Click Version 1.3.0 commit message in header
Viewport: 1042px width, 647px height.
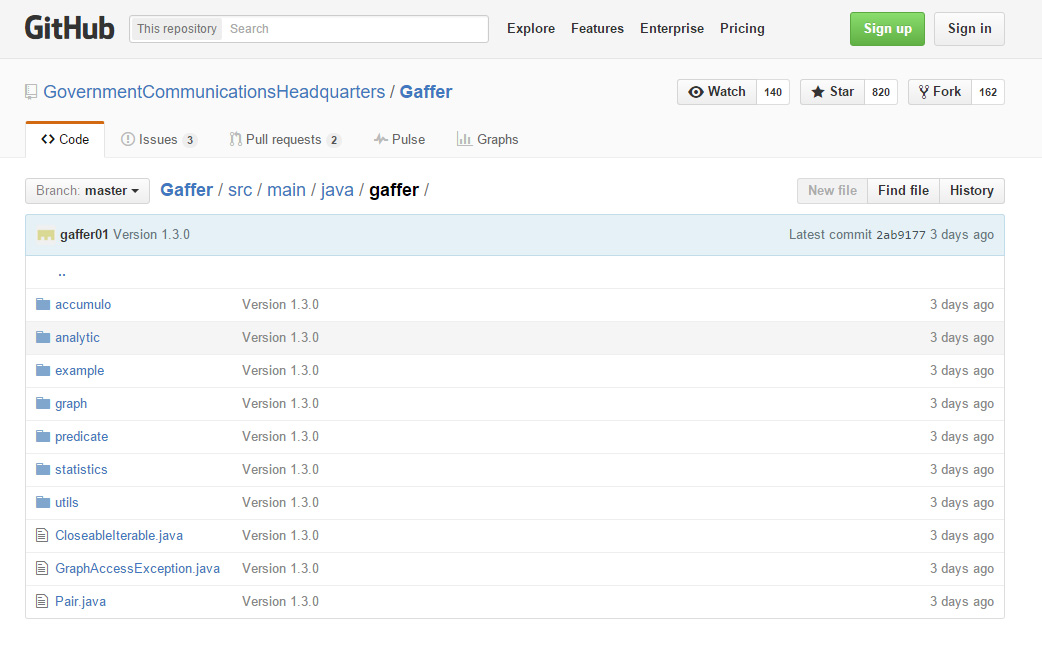[x=152, y=234]
